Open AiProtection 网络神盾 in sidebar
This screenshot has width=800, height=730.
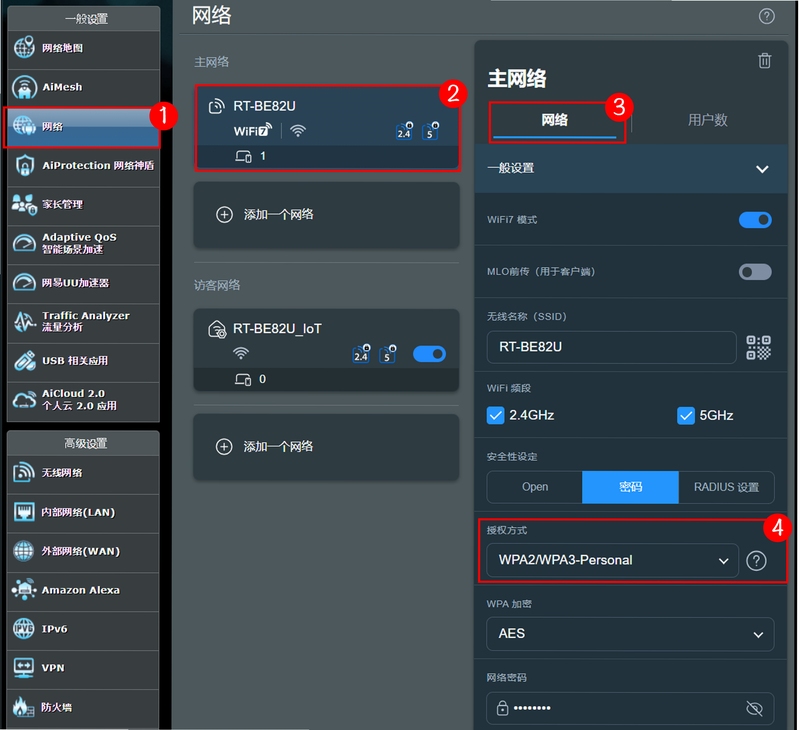point(83,166)
